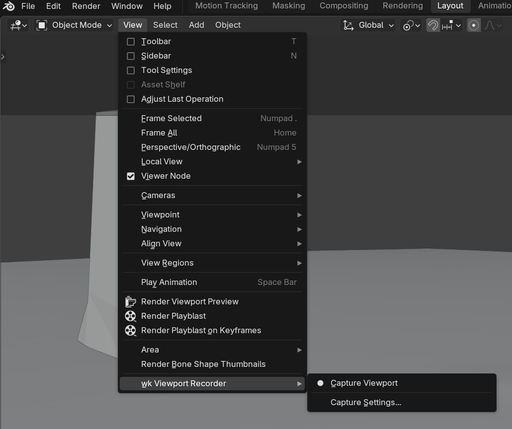
Task: Enable the Tool Settings checkbox
Action: [131, 70]
